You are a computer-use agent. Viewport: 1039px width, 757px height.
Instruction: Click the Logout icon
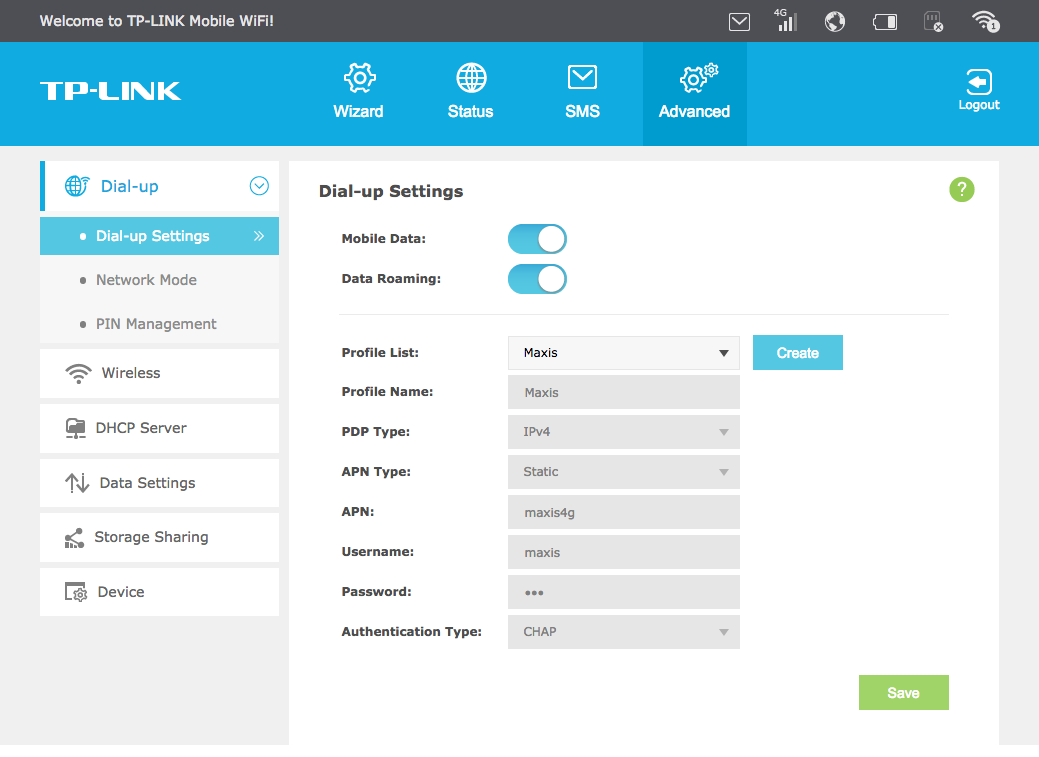tap(978, 90)
